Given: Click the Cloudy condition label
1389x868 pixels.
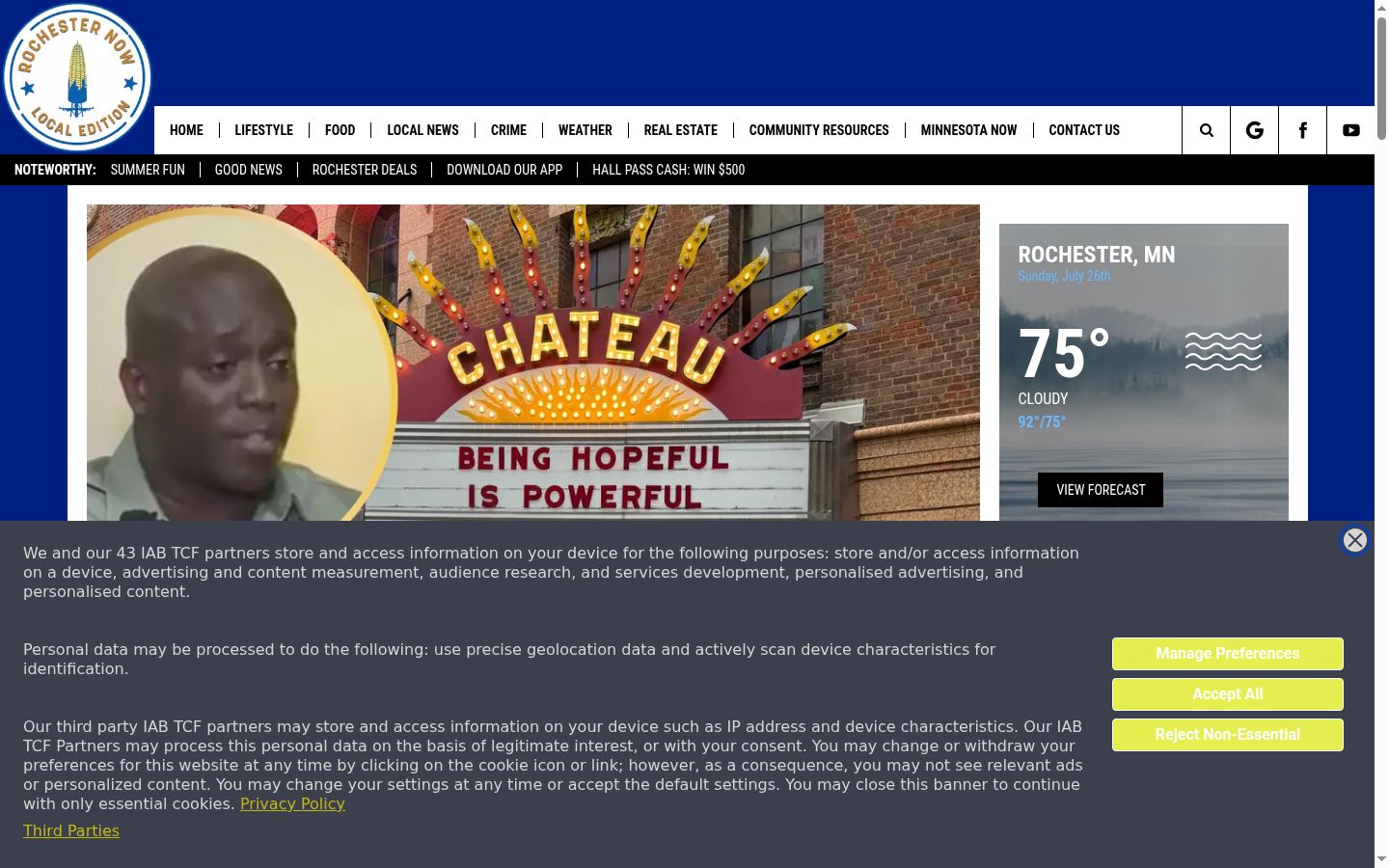Looking at the screenshot, I should [1043, 398].
